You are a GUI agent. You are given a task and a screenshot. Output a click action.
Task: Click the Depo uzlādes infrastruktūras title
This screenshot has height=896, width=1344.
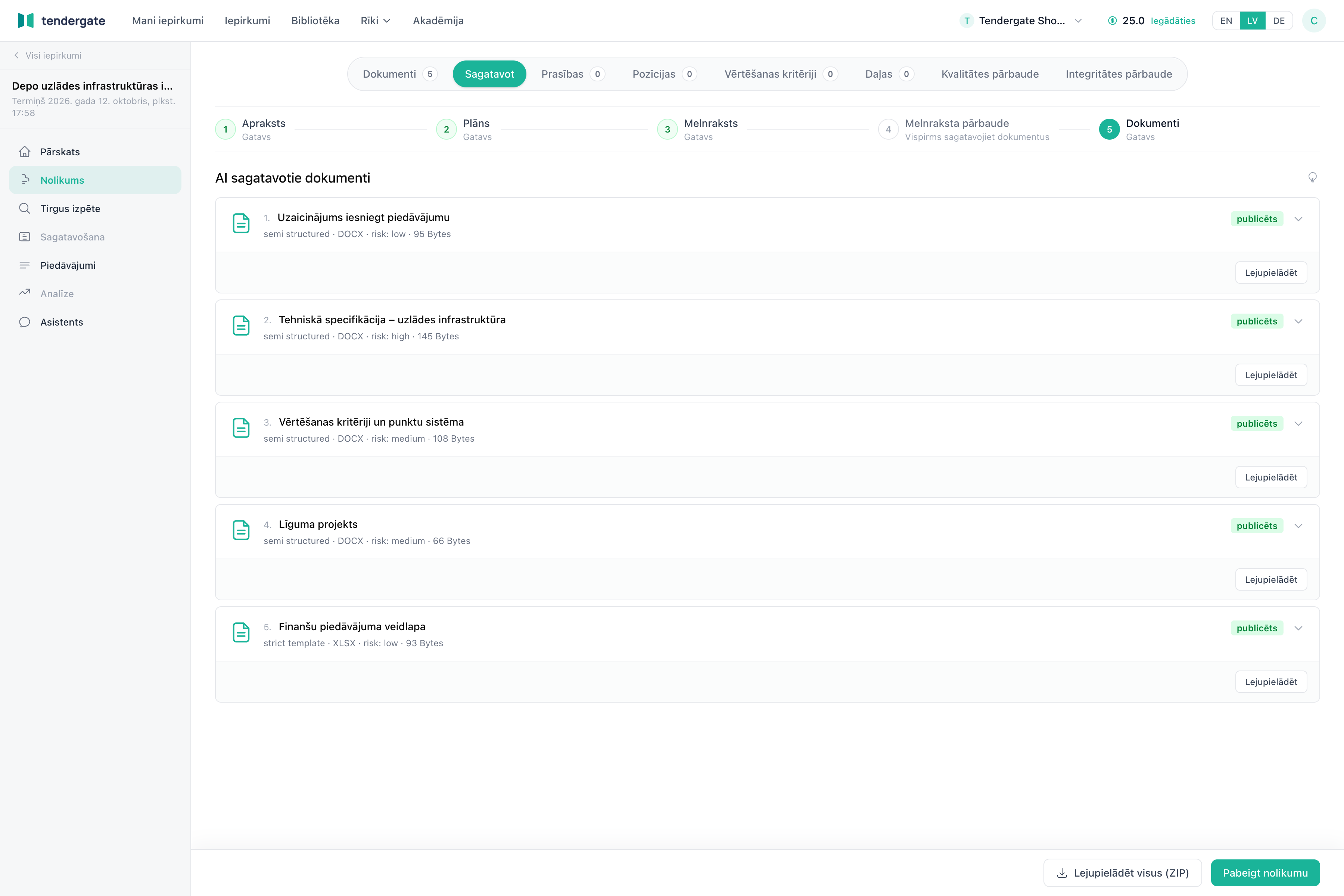(92, 86)
